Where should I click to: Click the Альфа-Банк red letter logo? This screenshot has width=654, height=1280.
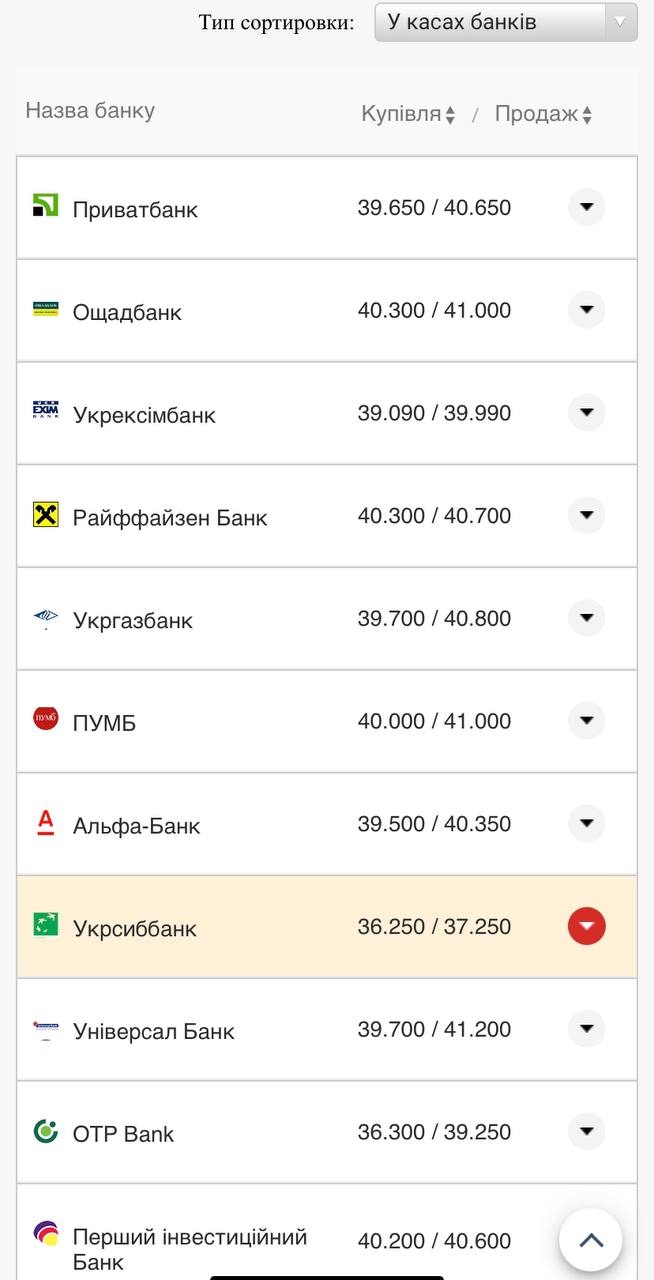tap(46, 822)
